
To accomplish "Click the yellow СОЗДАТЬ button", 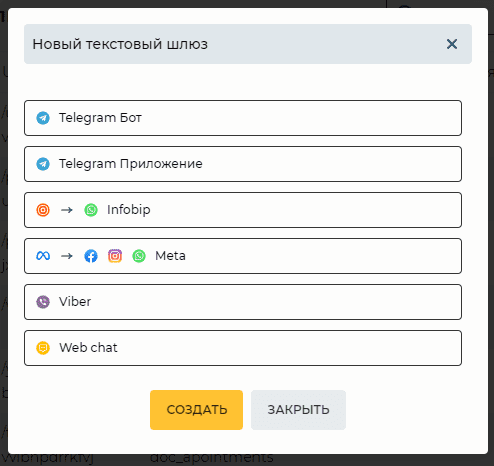I will coord(196,410).
